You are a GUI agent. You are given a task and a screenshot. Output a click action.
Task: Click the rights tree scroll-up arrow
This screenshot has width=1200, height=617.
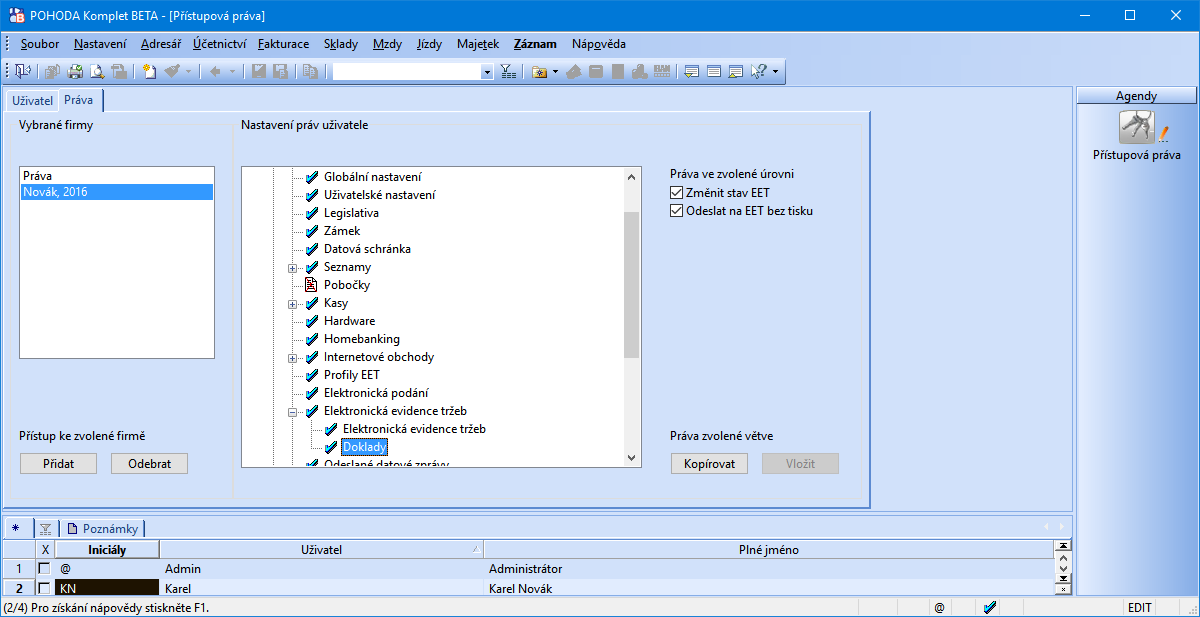[x=631, y=175]
